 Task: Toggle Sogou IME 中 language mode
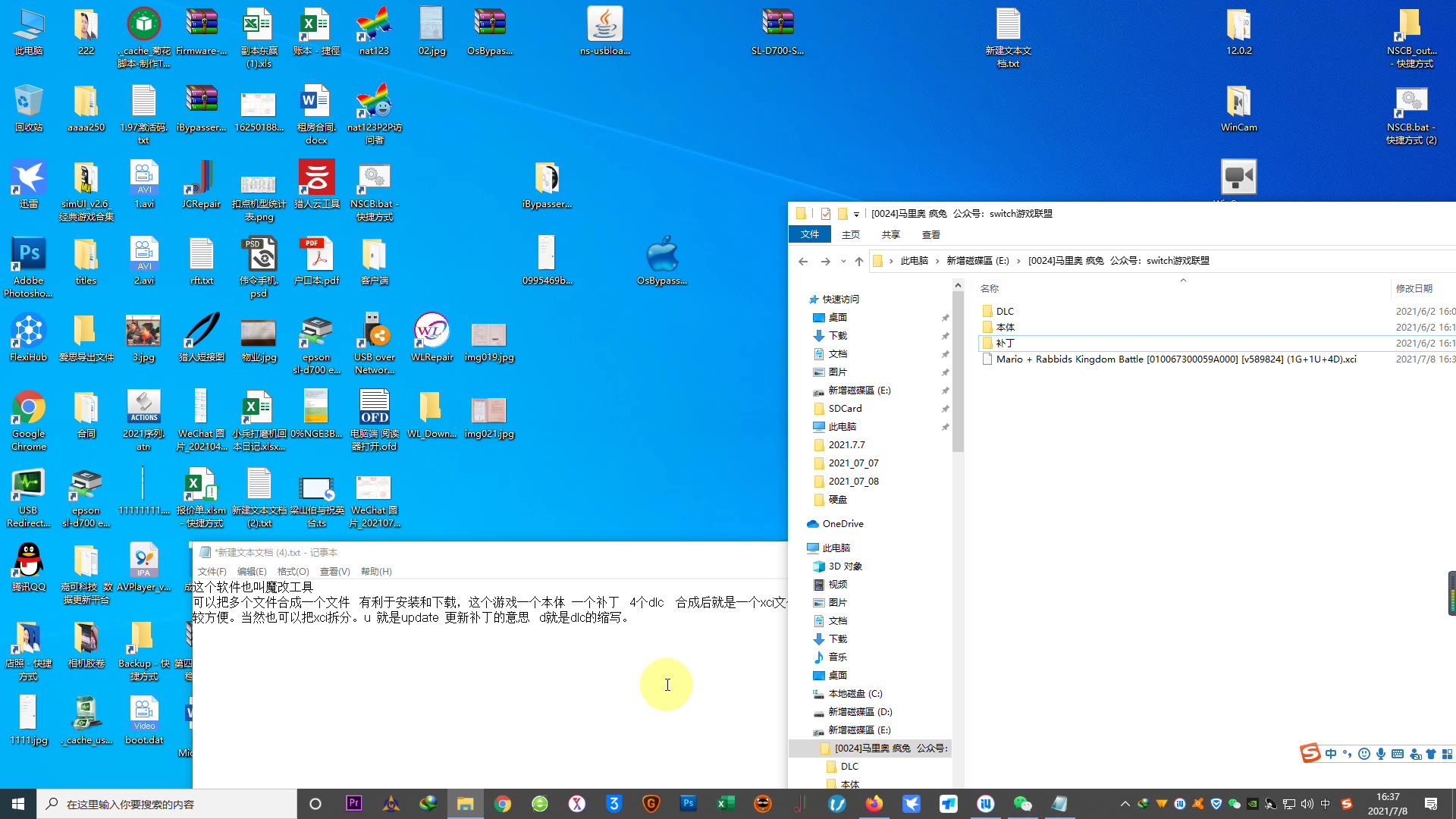pyautogui.click(x=1331, y=754)
